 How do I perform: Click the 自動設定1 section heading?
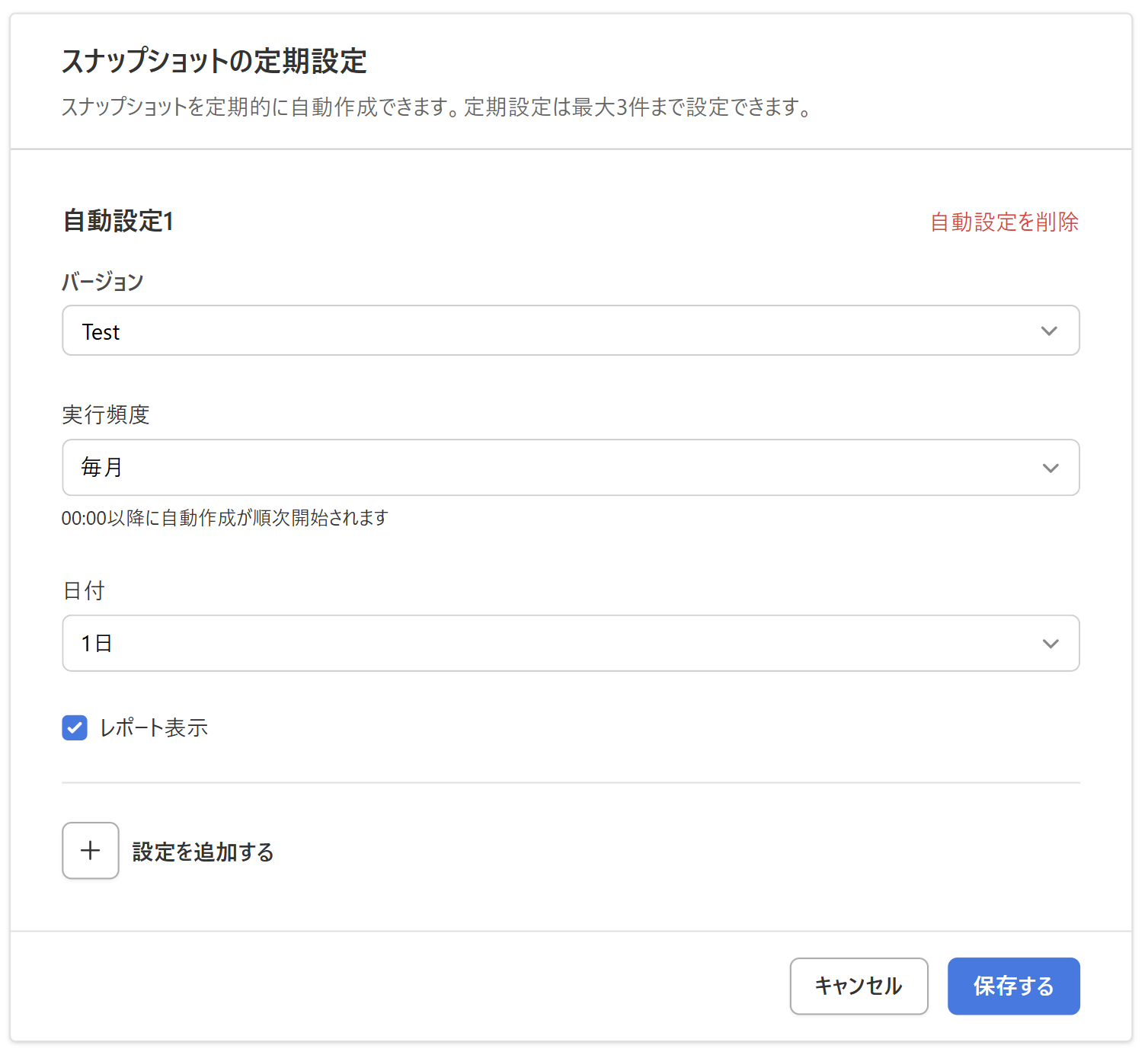(x=118, y=221)
